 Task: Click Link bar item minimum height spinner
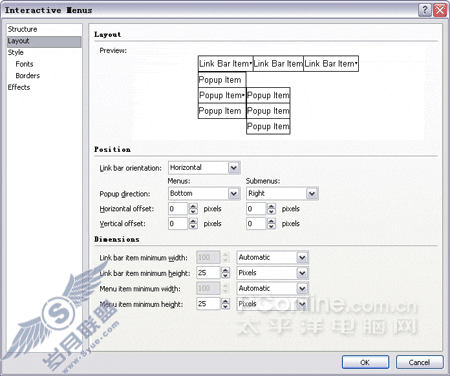click(226, 273)
